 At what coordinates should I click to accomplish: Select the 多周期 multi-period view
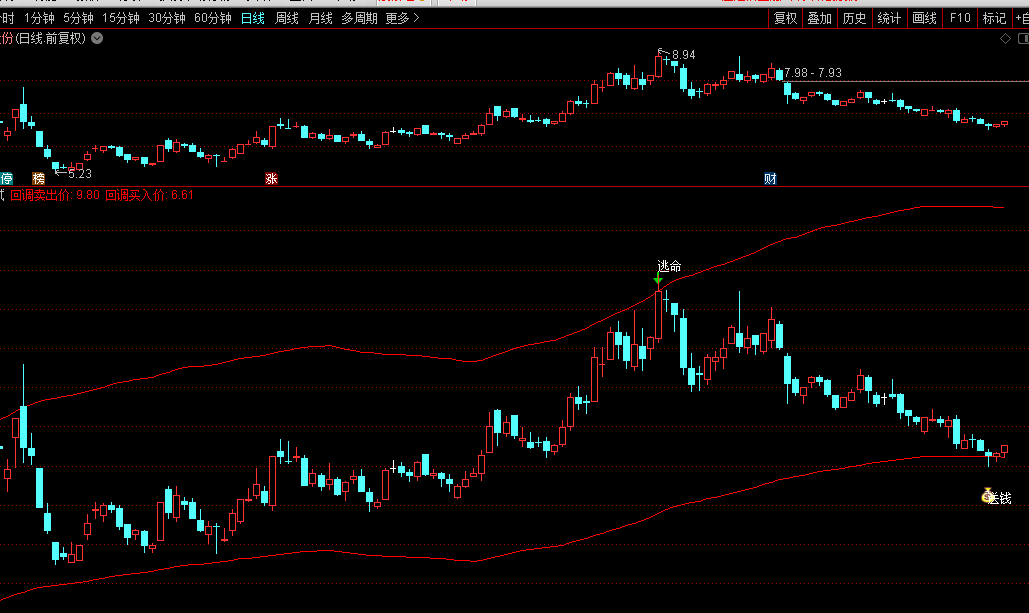359,18
